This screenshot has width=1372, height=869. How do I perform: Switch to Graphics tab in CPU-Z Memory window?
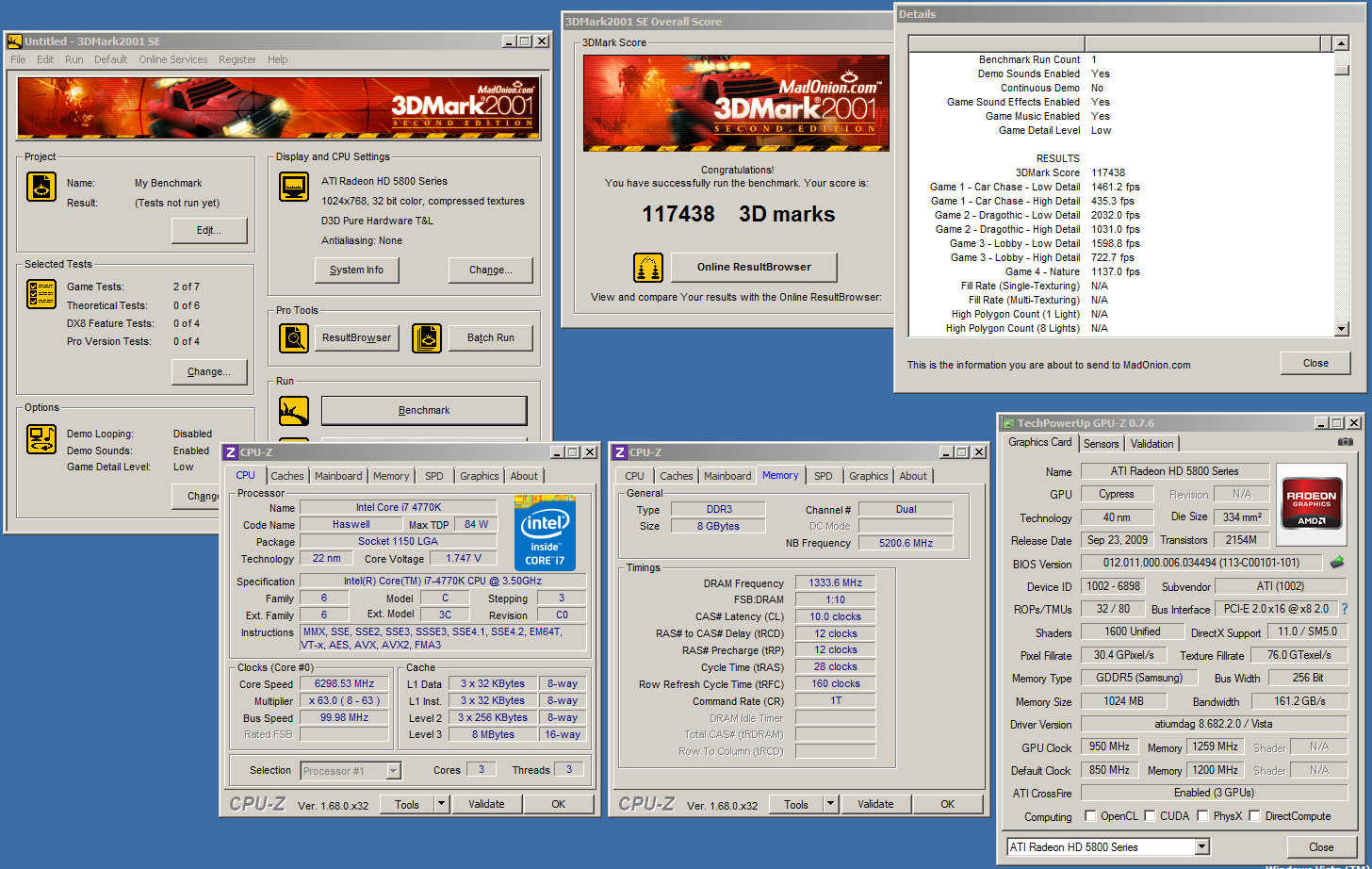[868, 476]
